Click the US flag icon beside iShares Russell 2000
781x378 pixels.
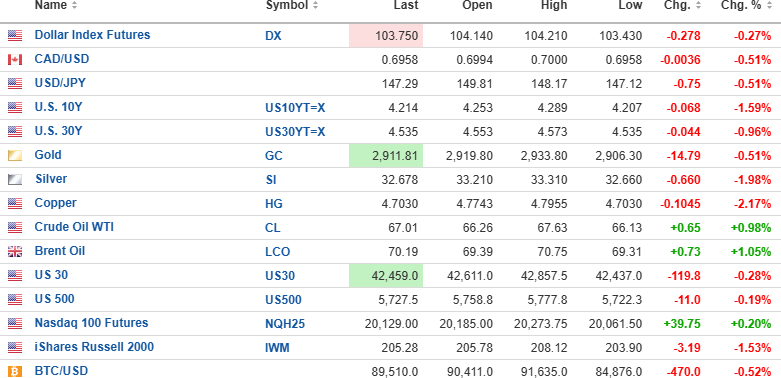point(15,348)
